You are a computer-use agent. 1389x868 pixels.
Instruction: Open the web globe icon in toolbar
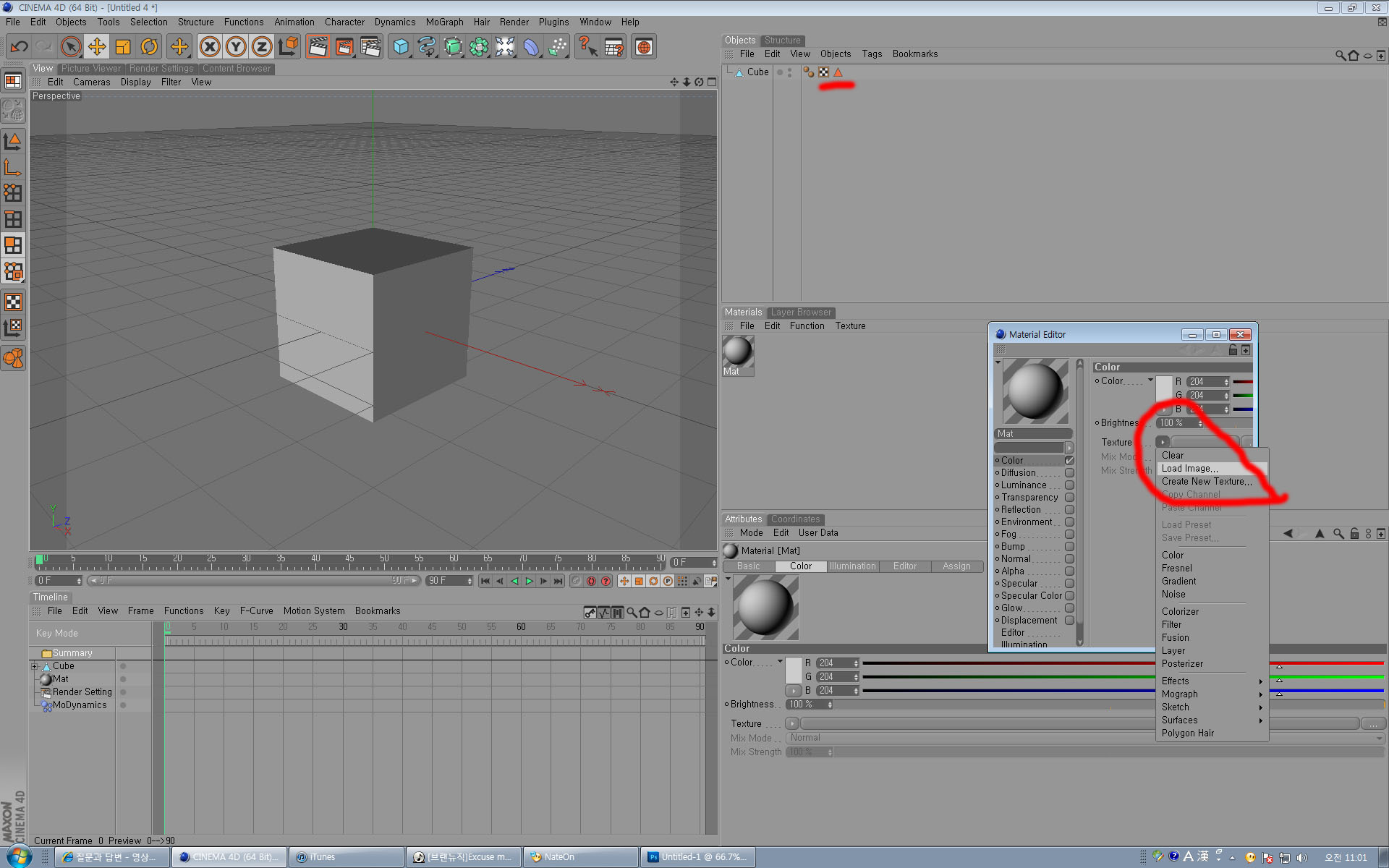click(x=643, y=47)
